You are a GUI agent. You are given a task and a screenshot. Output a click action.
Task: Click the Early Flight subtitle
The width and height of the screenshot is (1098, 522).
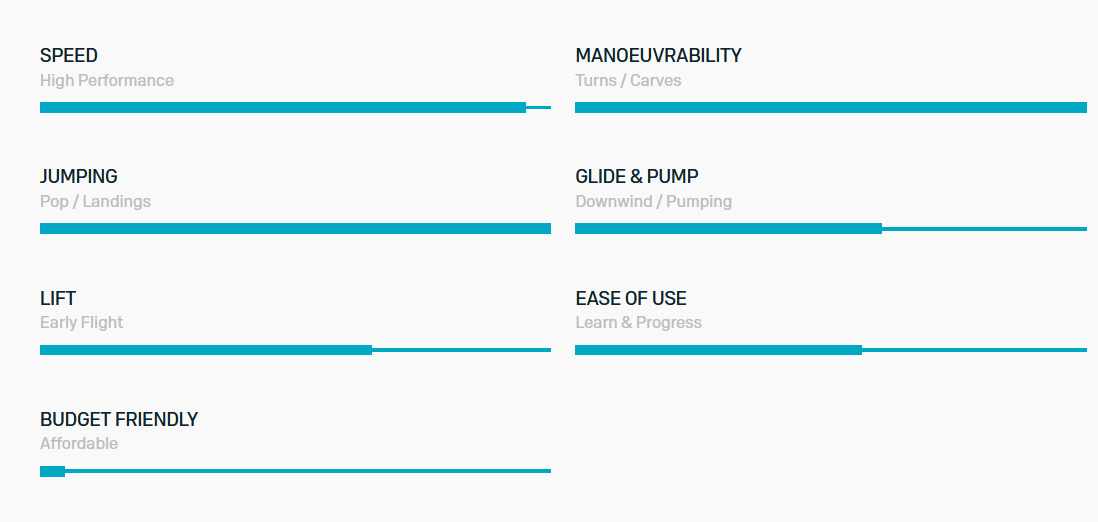(81, 322)
